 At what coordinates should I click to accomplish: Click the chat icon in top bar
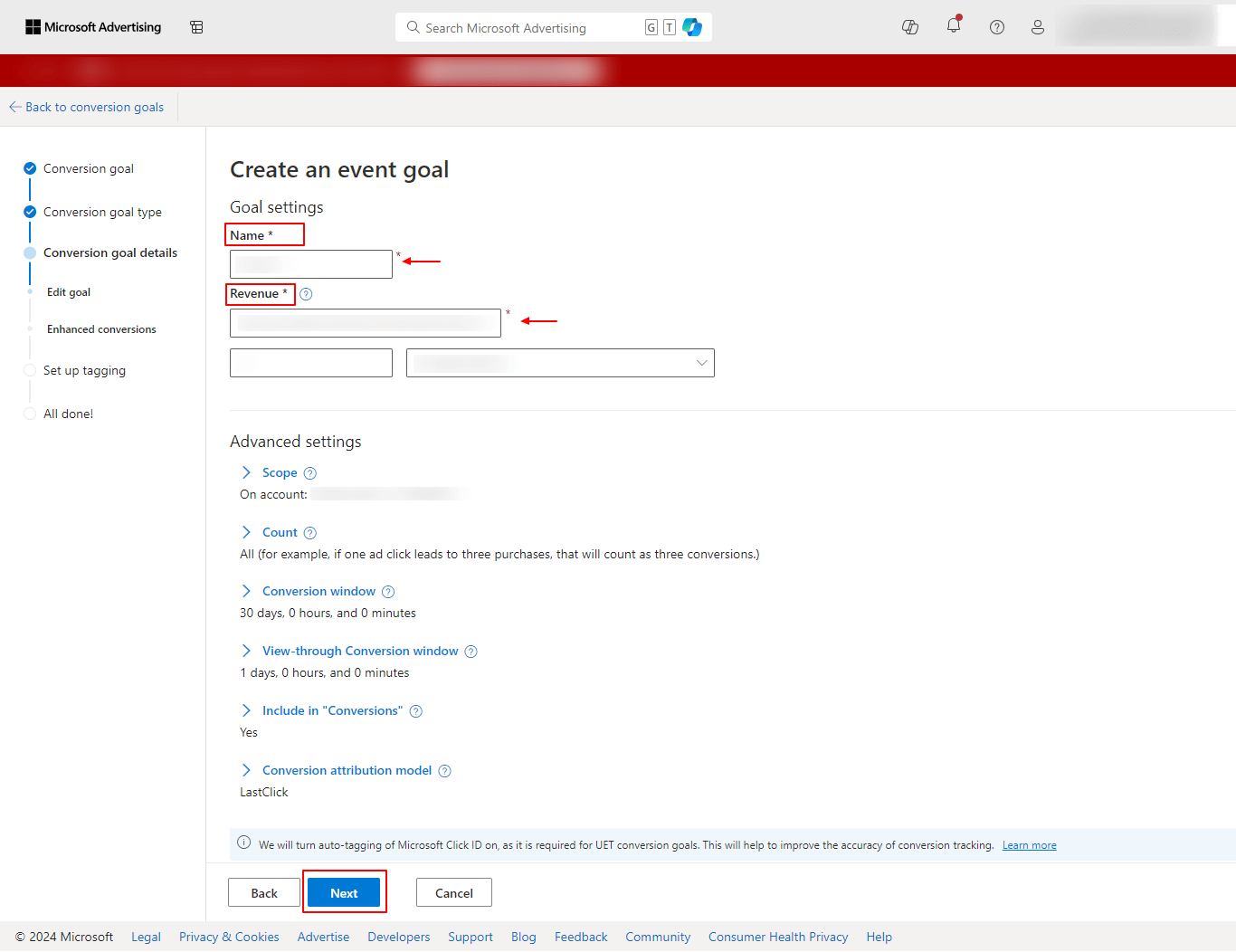pyautogui.click(x=910, y=27)
